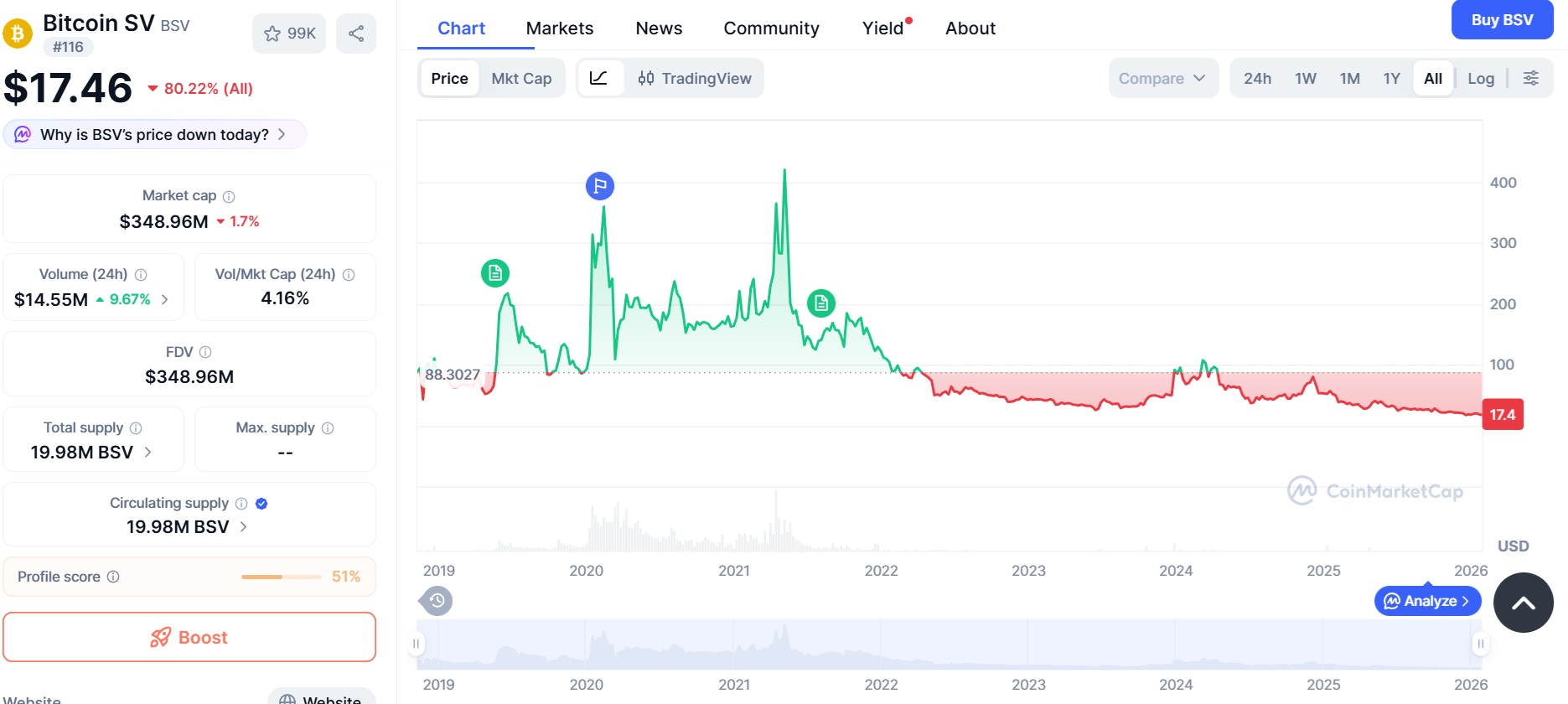Click the left range slider handle
1568x704 pixels.
click(x=416, y=644)
